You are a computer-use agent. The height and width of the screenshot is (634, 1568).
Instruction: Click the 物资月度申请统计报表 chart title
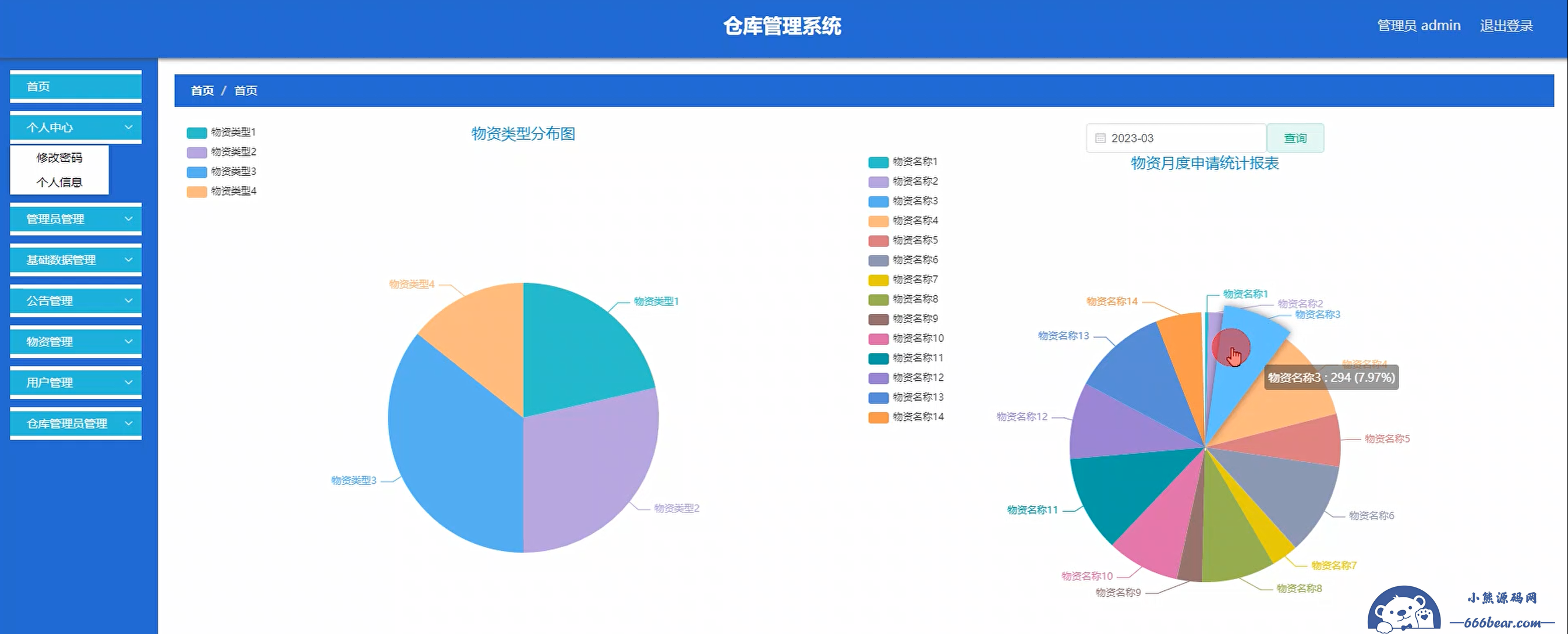pos(1205,163)
